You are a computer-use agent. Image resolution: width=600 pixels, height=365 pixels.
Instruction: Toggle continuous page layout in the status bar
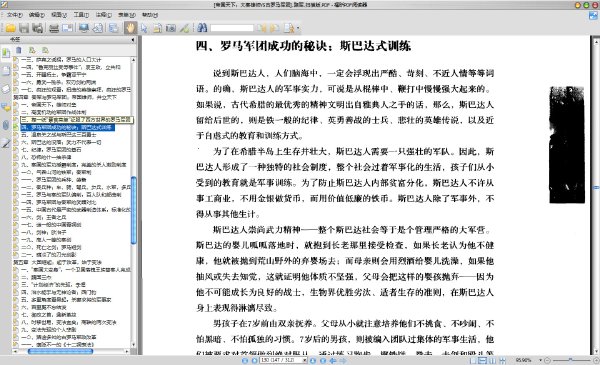pos(483,360)
